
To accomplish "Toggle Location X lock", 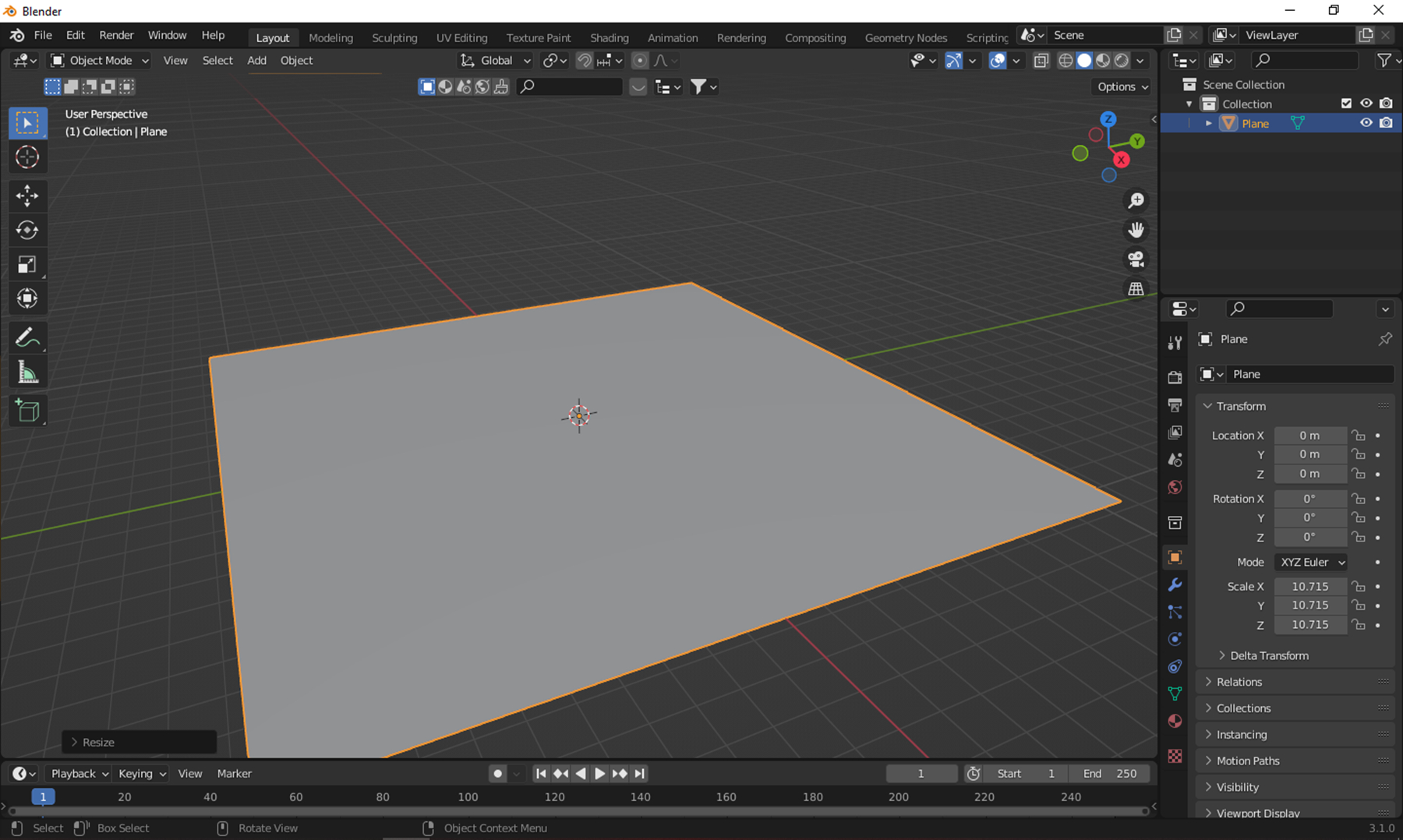I will pyautogui.click(x=1359, y=436).
